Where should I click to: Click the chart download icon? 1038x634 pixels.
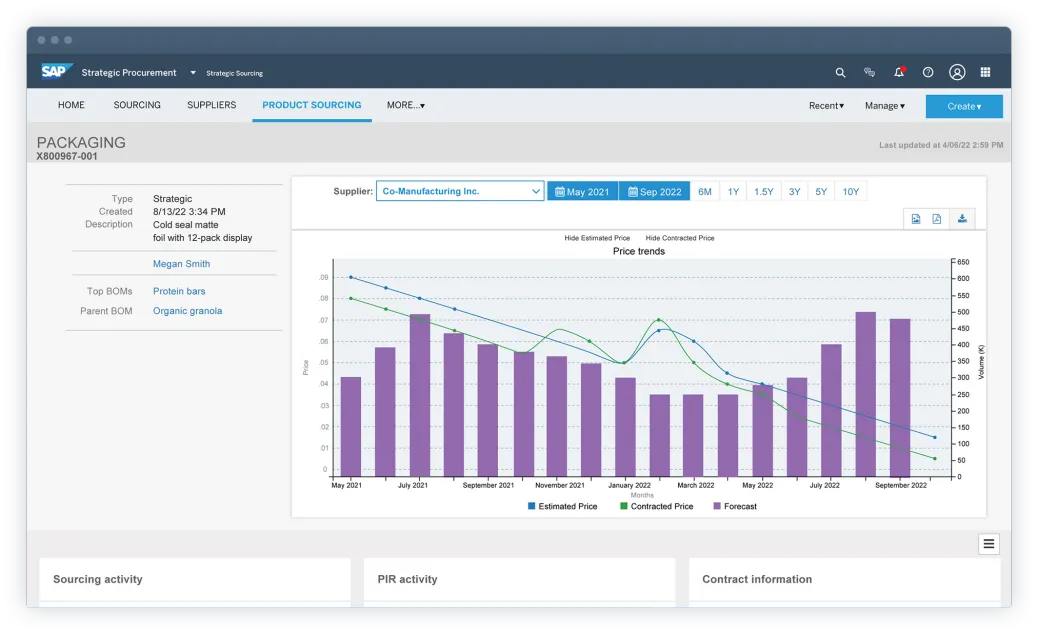962,219
